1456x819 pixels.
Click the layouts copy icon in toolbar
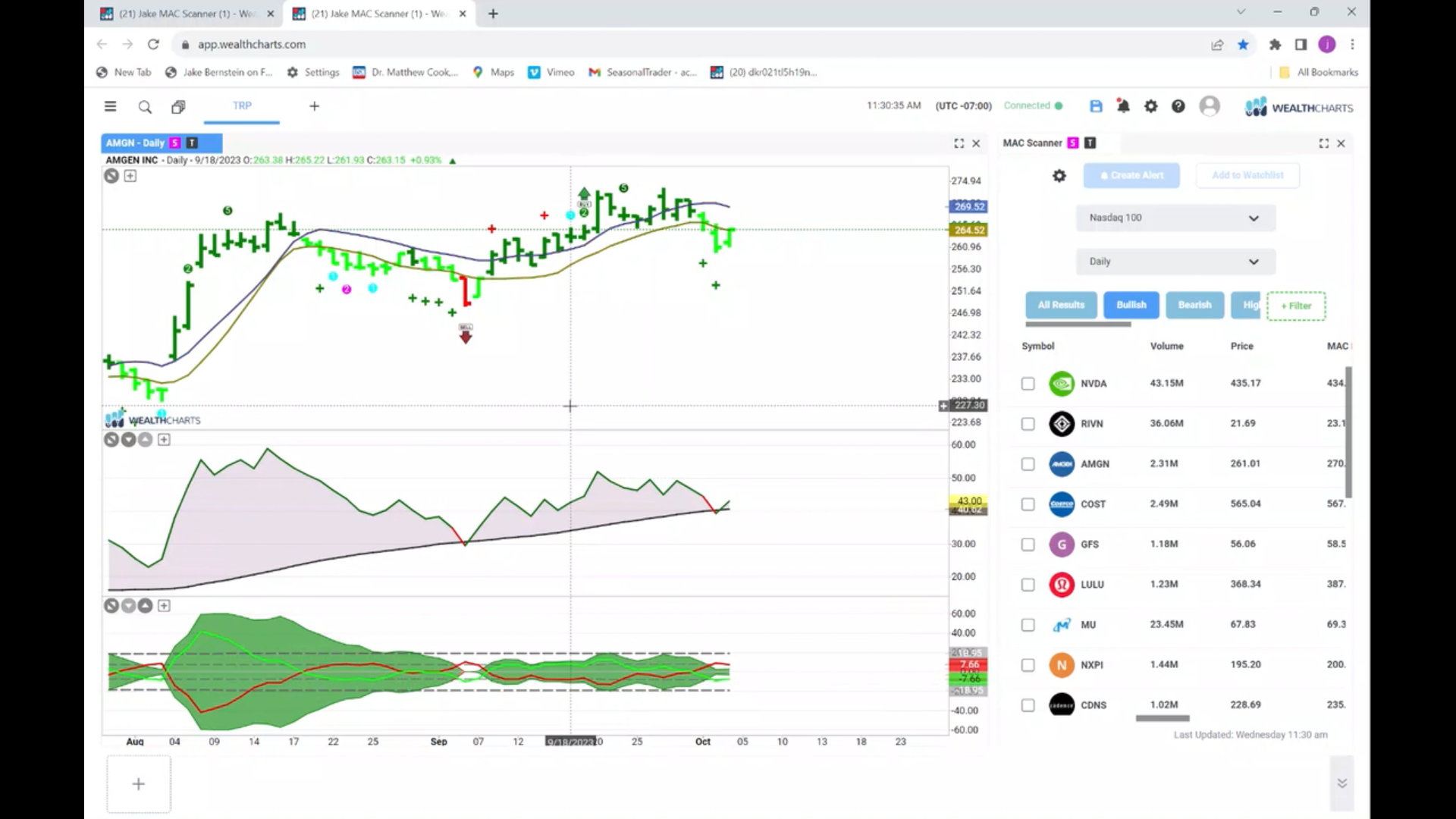click(x=178, y=107)
